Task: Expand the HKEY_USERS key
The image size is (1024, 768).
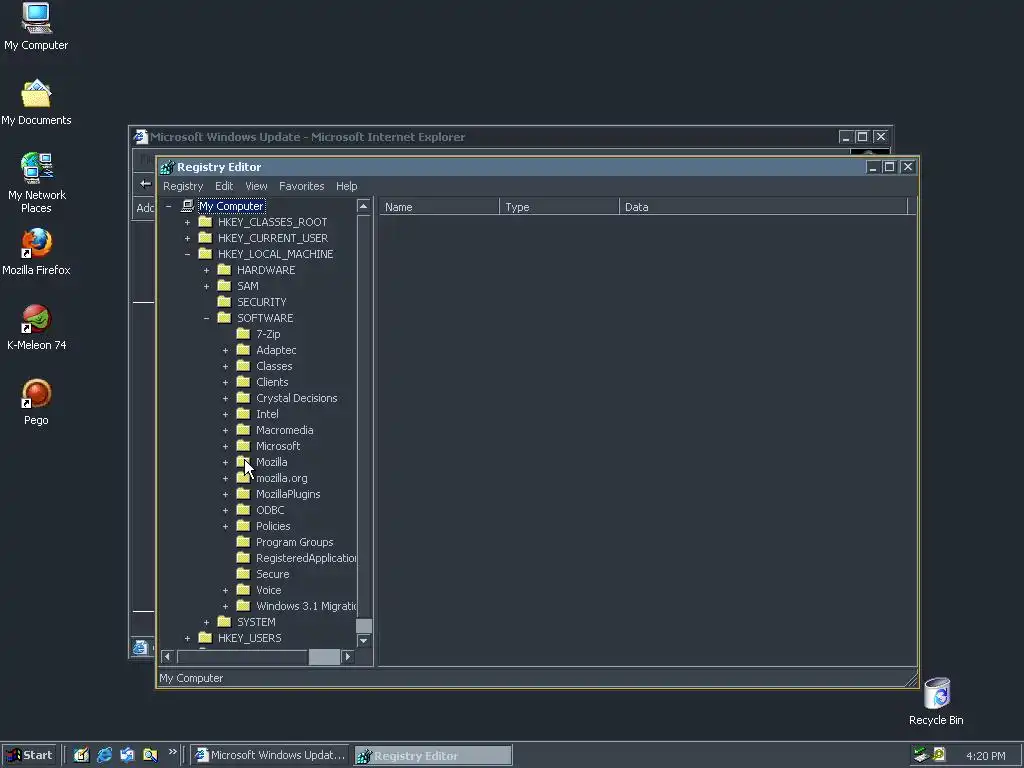Action: click(x=187, y=638)
